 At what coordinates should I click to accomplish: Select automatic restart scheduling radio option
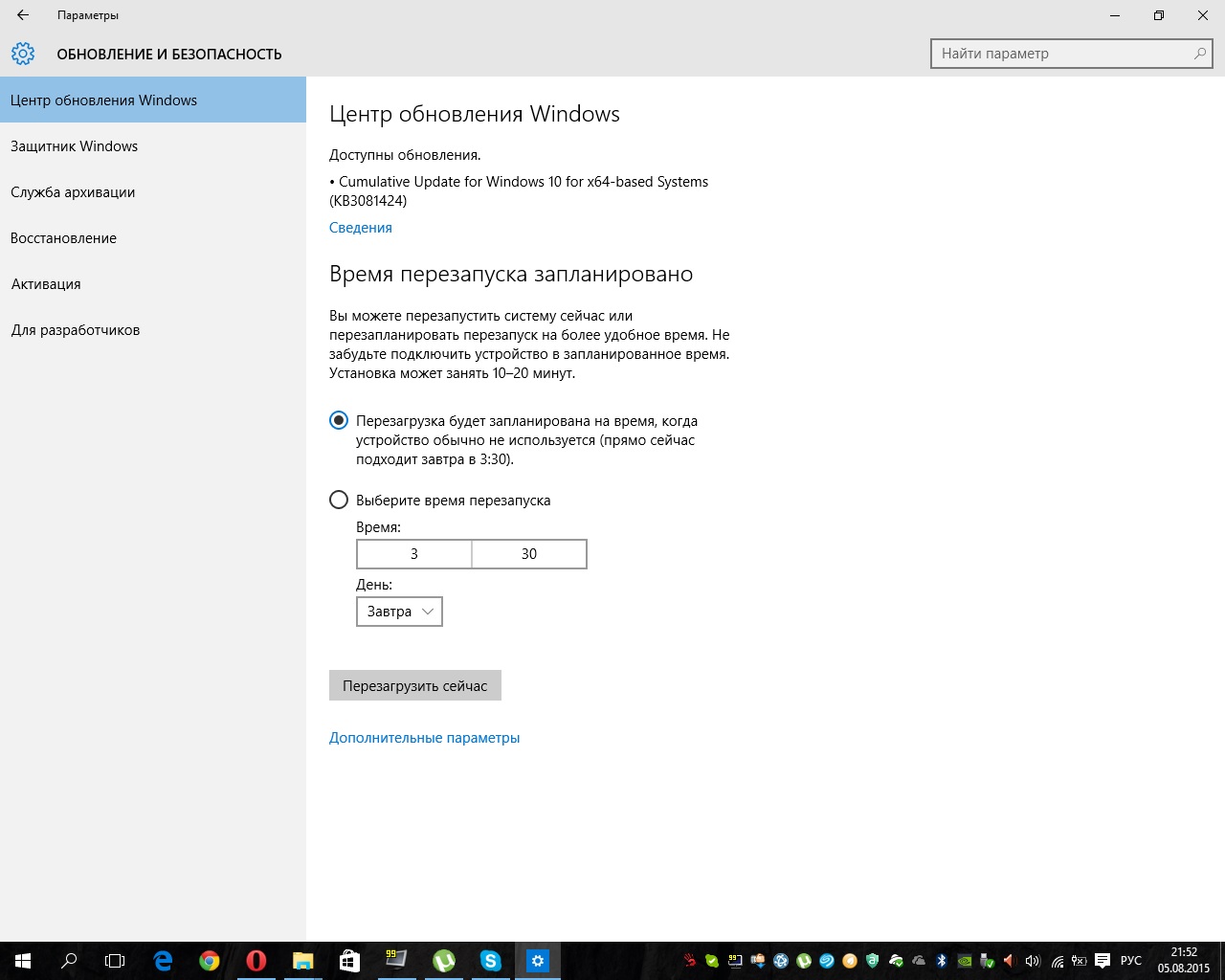coord(339,420)
